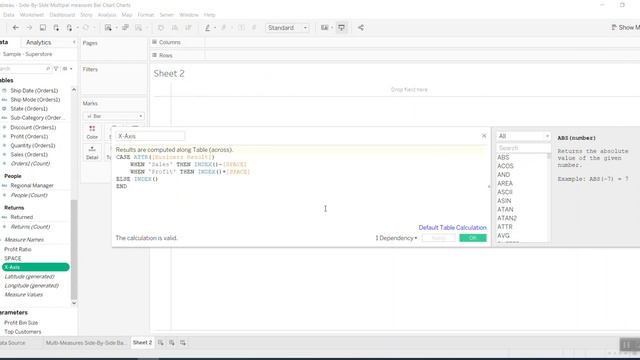640x360 pixels.
Task: Click the Undo back arrow in toolbar
Action: 16,28
